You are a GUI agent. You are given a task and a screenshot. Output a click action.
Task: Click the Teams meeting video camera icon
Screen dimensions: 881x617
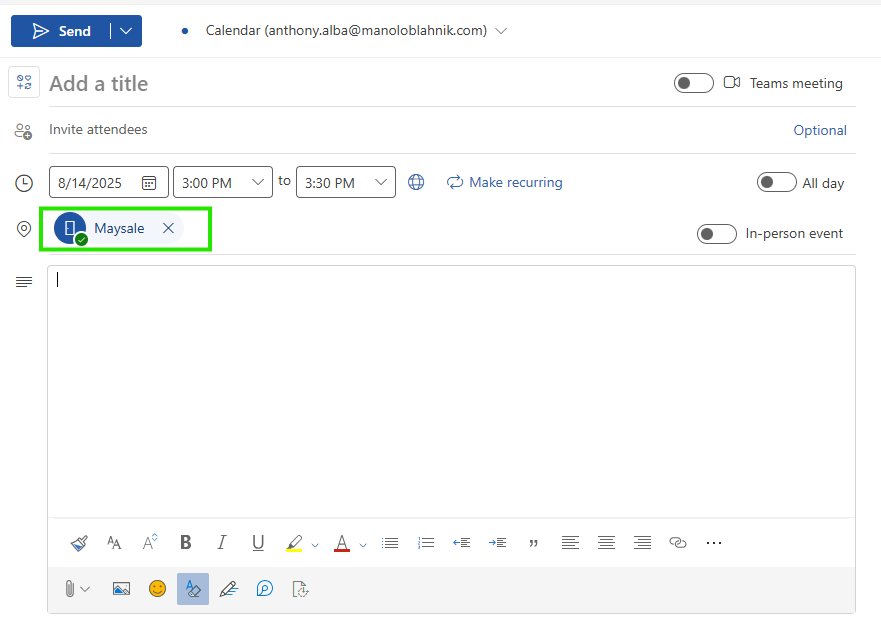pos(732,83)
